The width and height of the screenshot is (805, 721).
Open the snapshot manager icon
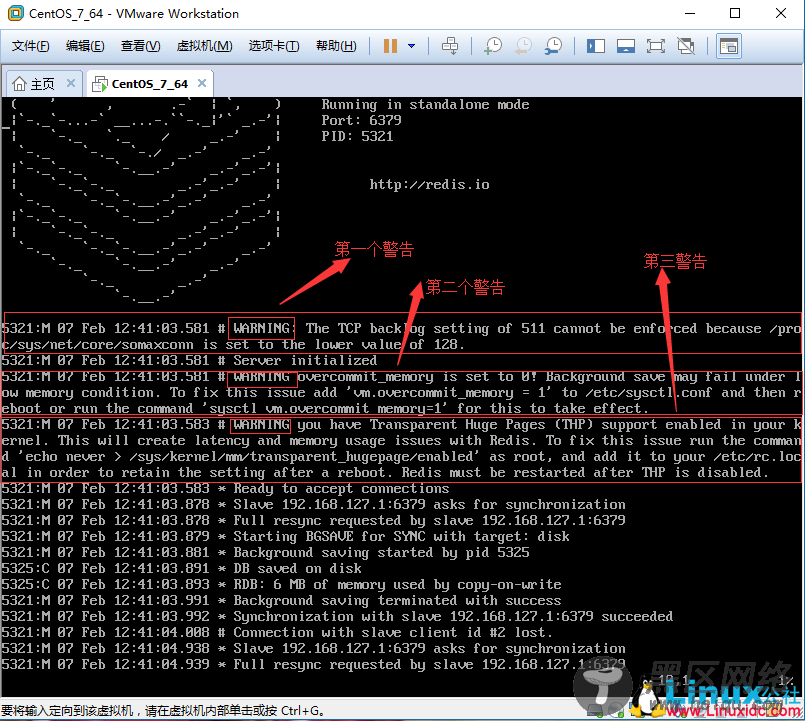[x=553, y=46]
